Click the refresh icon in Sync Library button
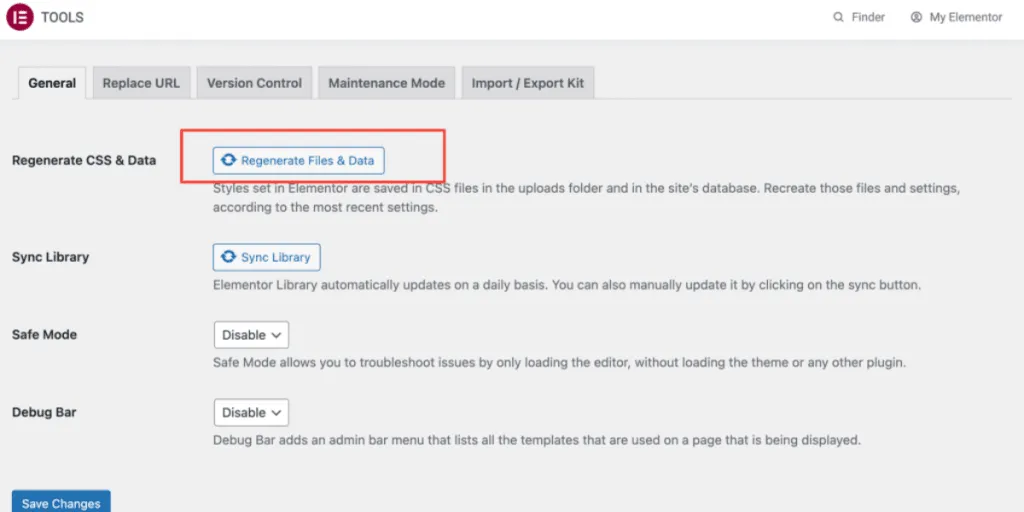Viewport: 1024px width, 512px height. (229, 257)
